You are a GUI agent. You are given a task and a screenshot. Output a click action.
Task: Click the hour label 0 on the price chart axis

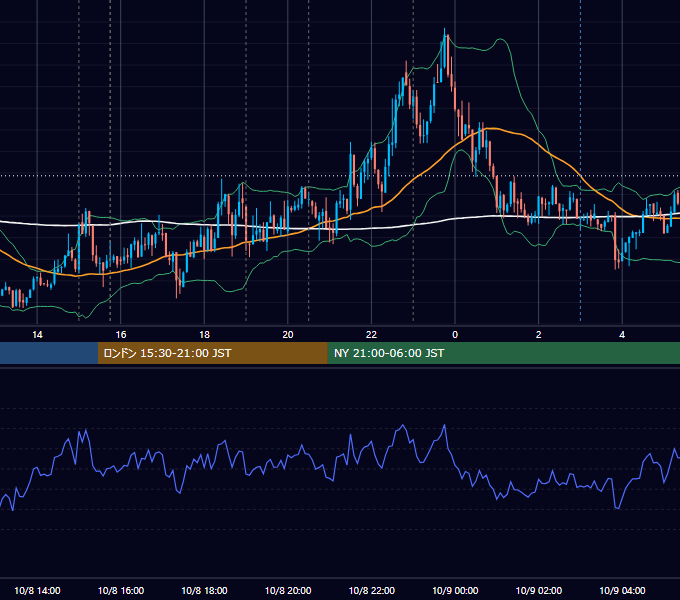pyautogui.click(x=455, y=335)
